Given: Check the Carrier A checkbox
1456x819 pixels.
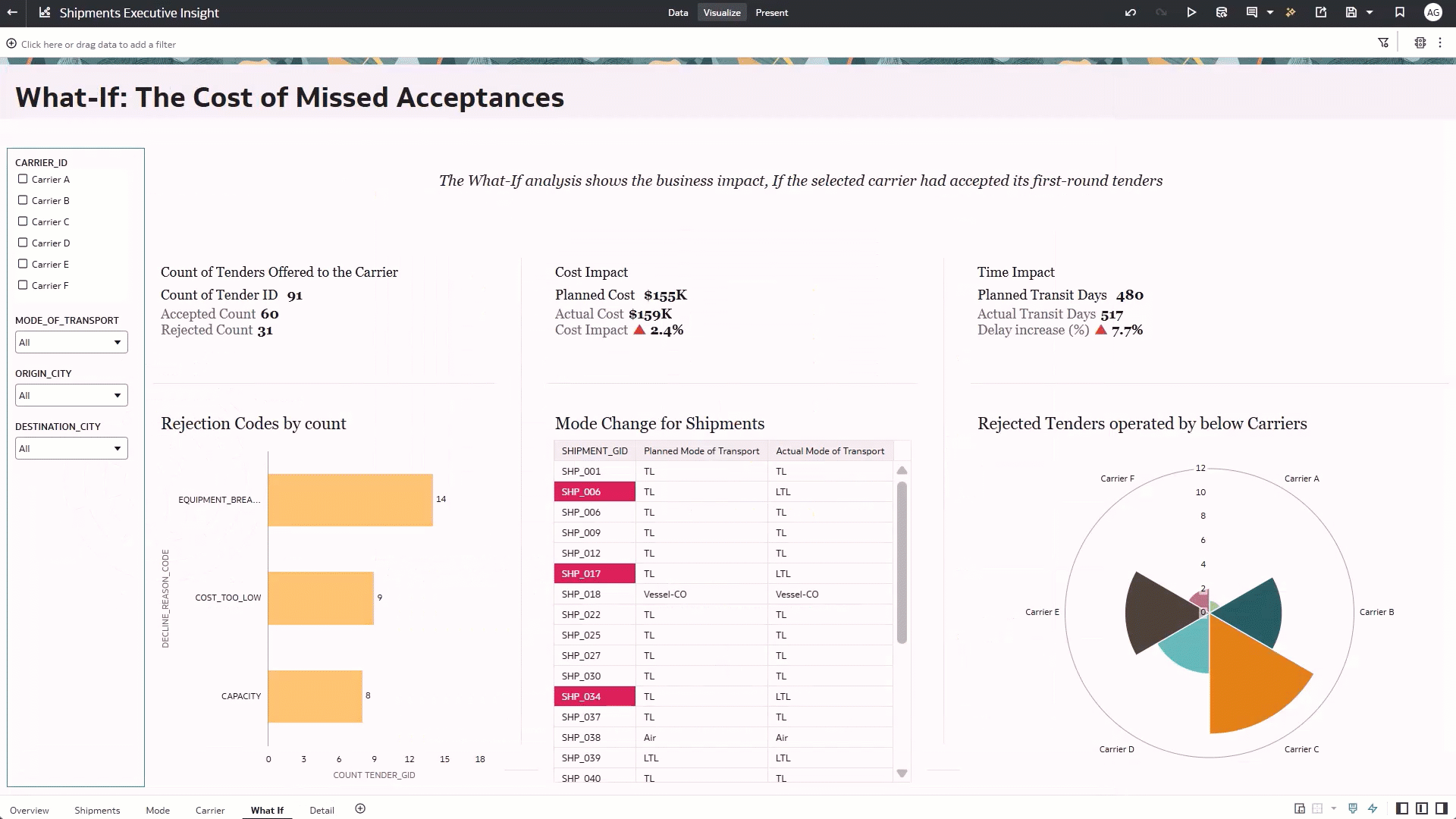Looking at the screenshot, I should [x=23, y=180].
